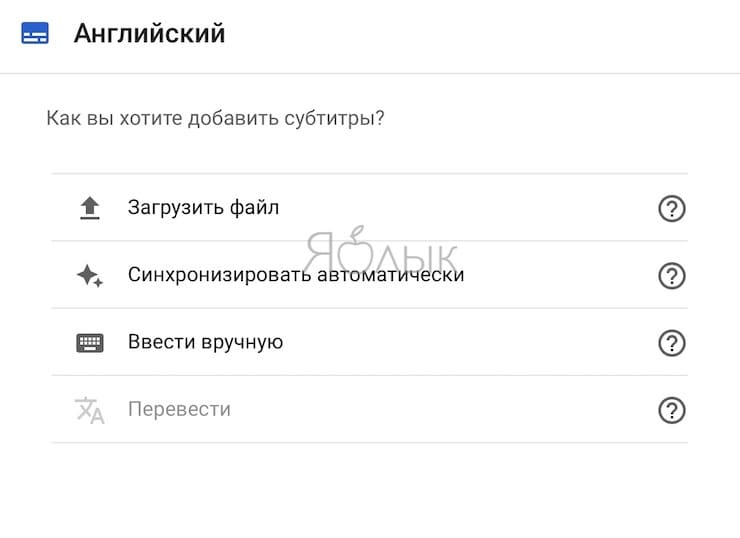
Task: Click the disabled Перевести option
Action: pyautogui.click(x=370, y=409)
